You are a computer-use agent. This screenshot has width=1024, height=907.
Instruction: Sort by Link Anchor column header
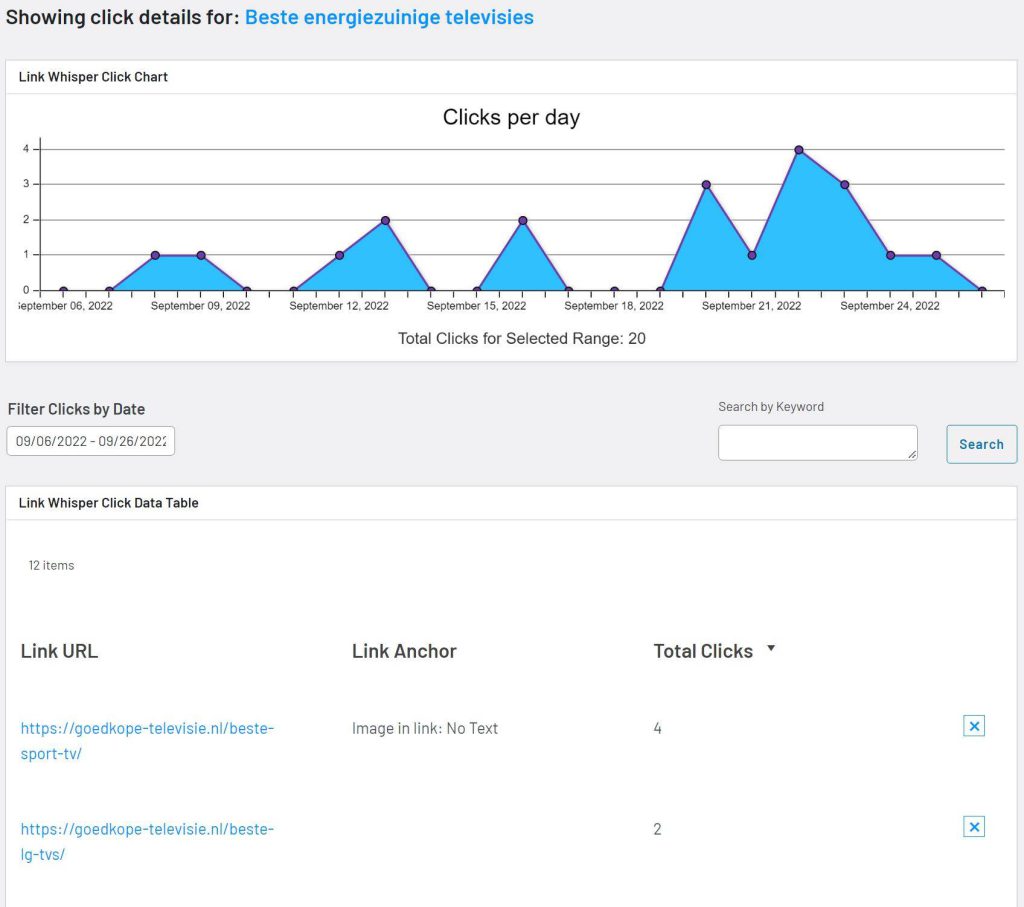click(x=404, y=651)
